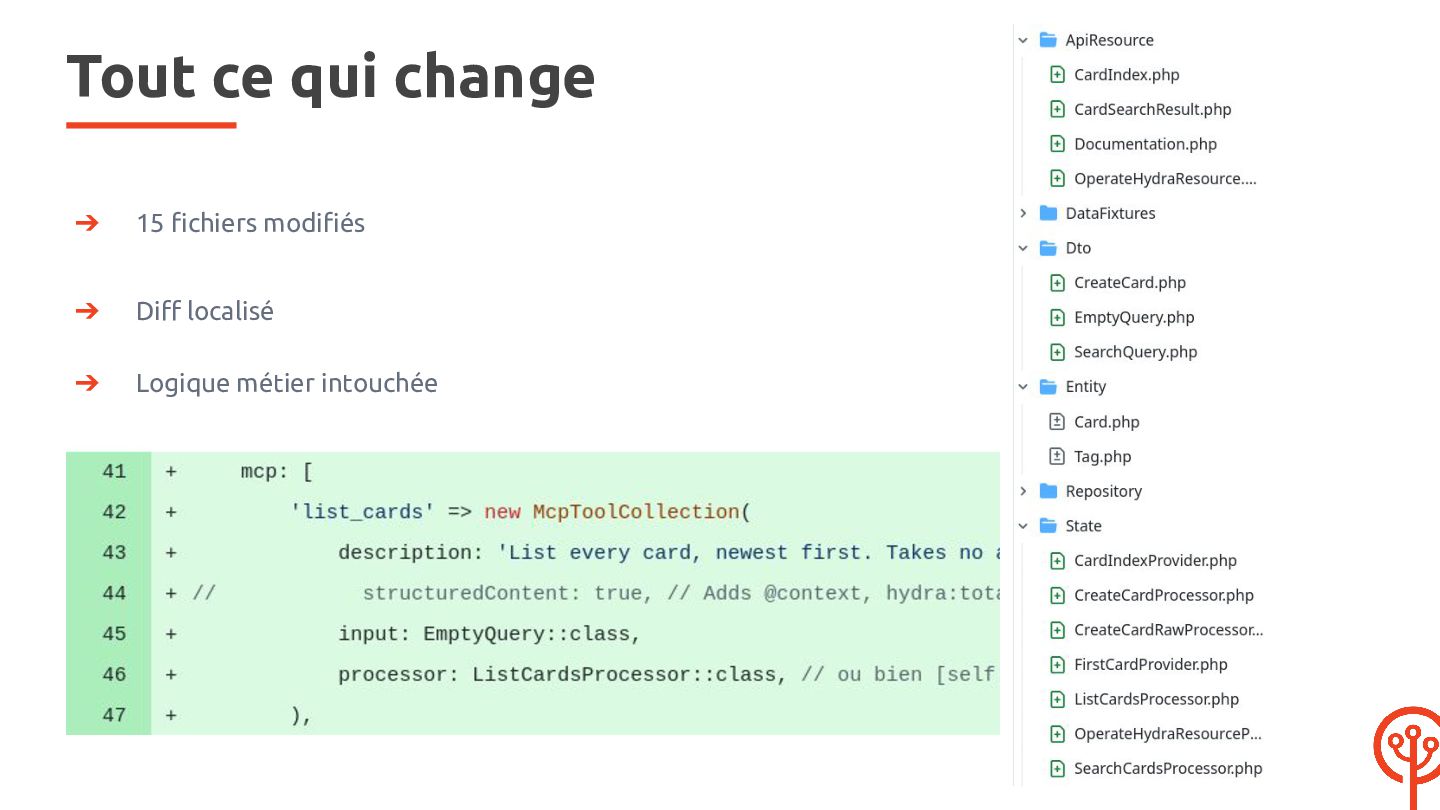The width and height of the screenshot is (1440, 810).
Task: Select SearchCardsProcessor.php in the tree
Action: (1168, 768)
